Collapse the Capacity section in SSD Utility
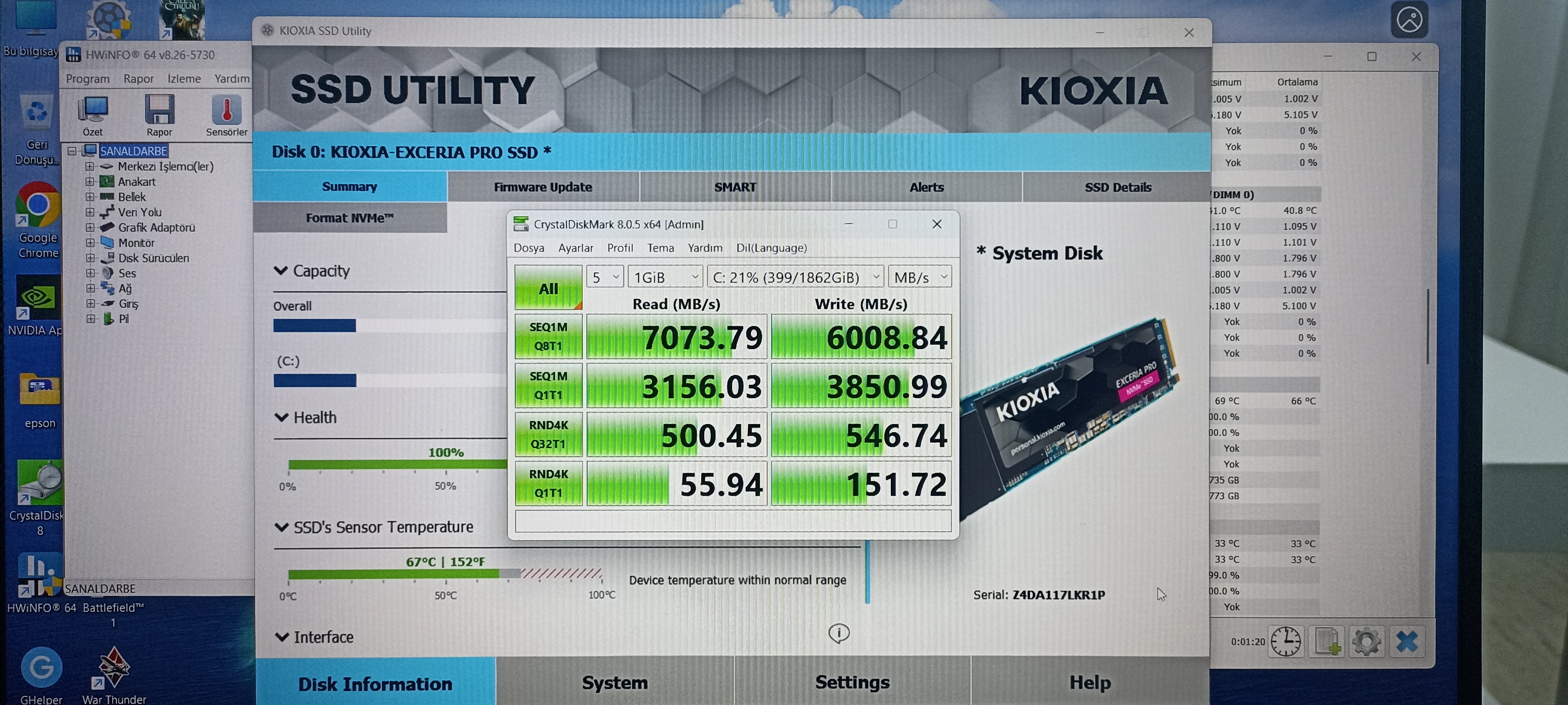Screen dimensions: 1568x705 pyautogui.click(x=281, y=271)
